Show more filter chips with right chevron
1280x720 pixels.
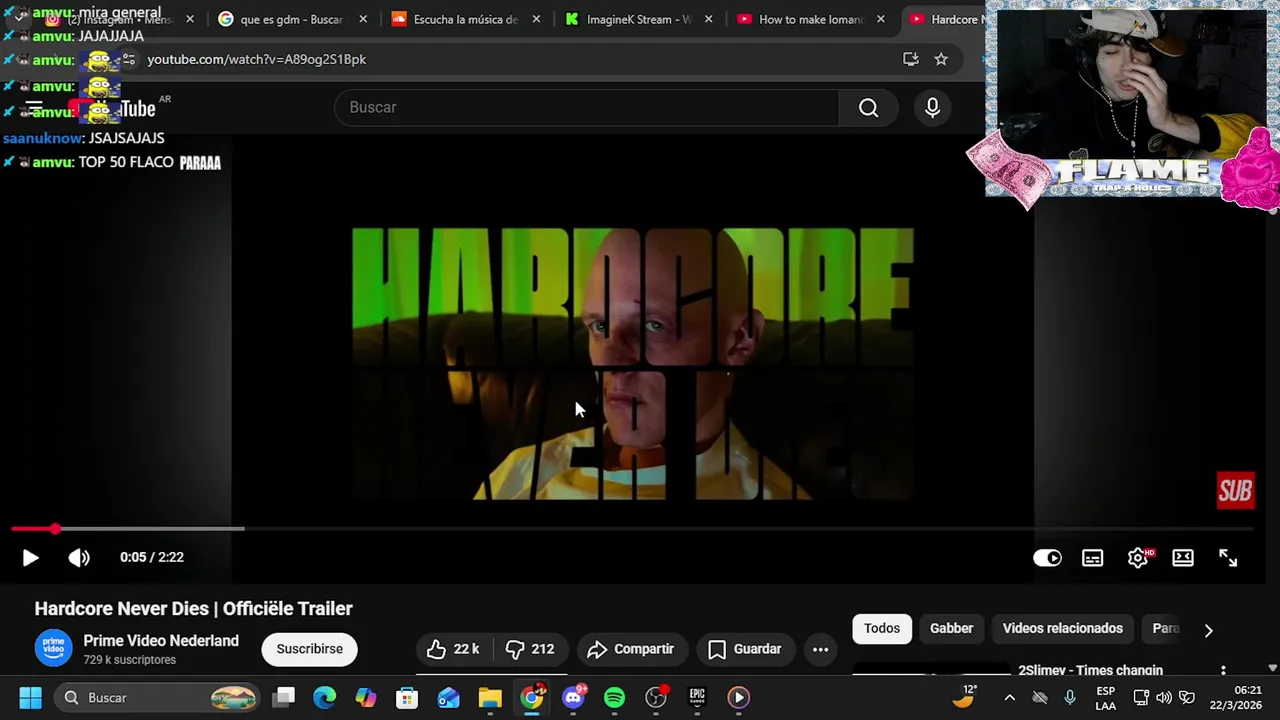click(x=1208, y=630)
